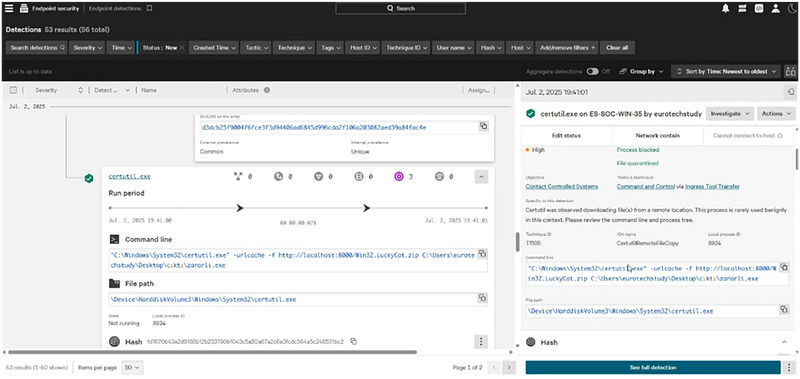Go to next results page
This screenshot has height=379, width=800.
508,367
